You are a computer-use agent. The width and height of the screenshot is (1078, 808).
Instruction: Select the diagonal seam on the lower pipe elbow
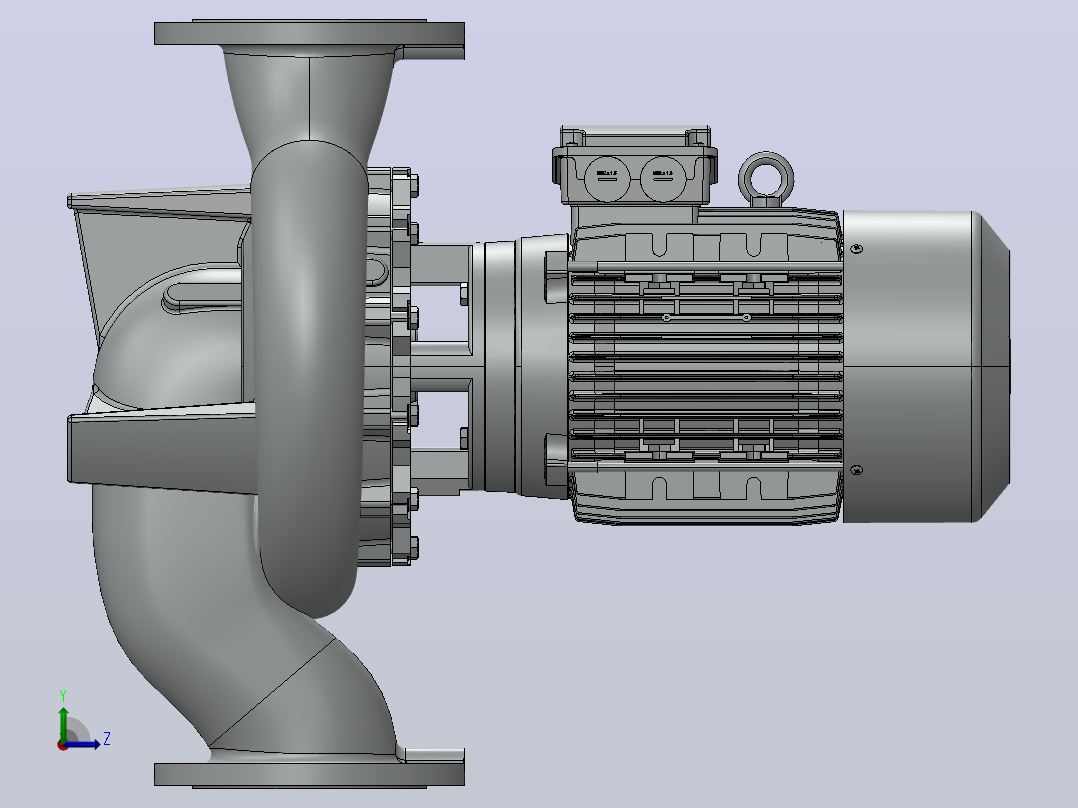tap(272, 692)
